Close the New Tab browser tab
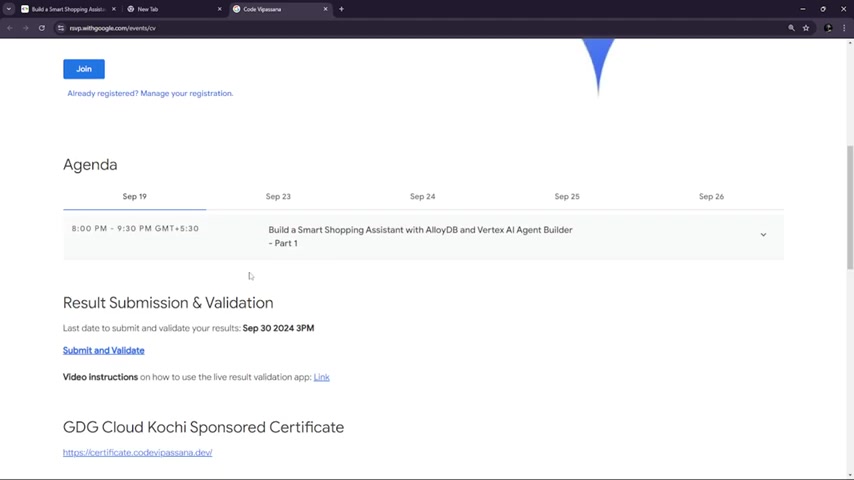 point(219,9)
